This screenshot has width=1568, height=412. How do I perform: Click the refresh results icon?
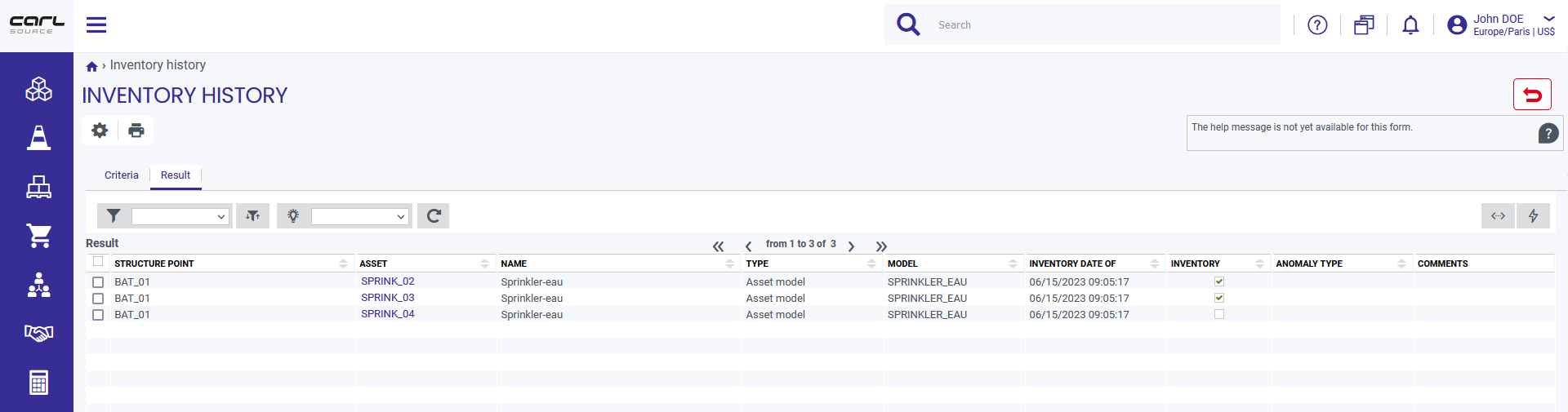pyautogui.click(x=434, y=216)
